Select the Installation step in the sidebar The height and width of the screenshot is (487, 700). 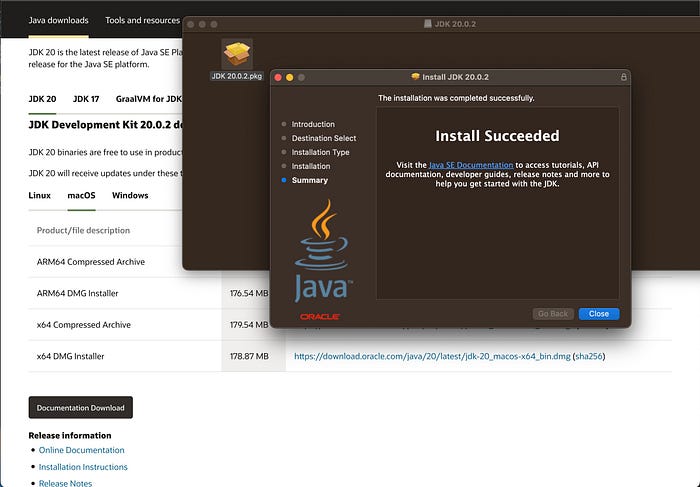[311, 166]
